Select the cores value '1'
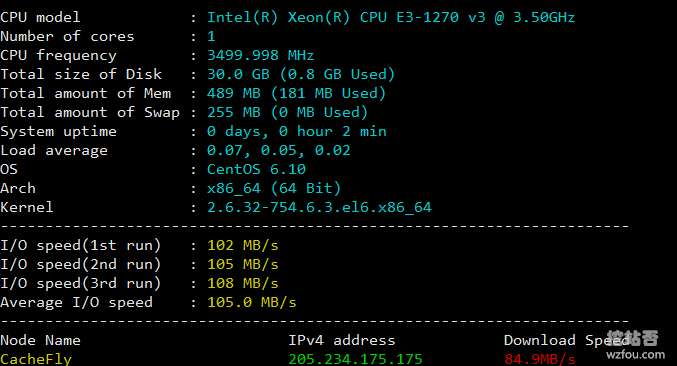Image resolution: width=677 pixels, height=366 pixels. pos(211,36)
